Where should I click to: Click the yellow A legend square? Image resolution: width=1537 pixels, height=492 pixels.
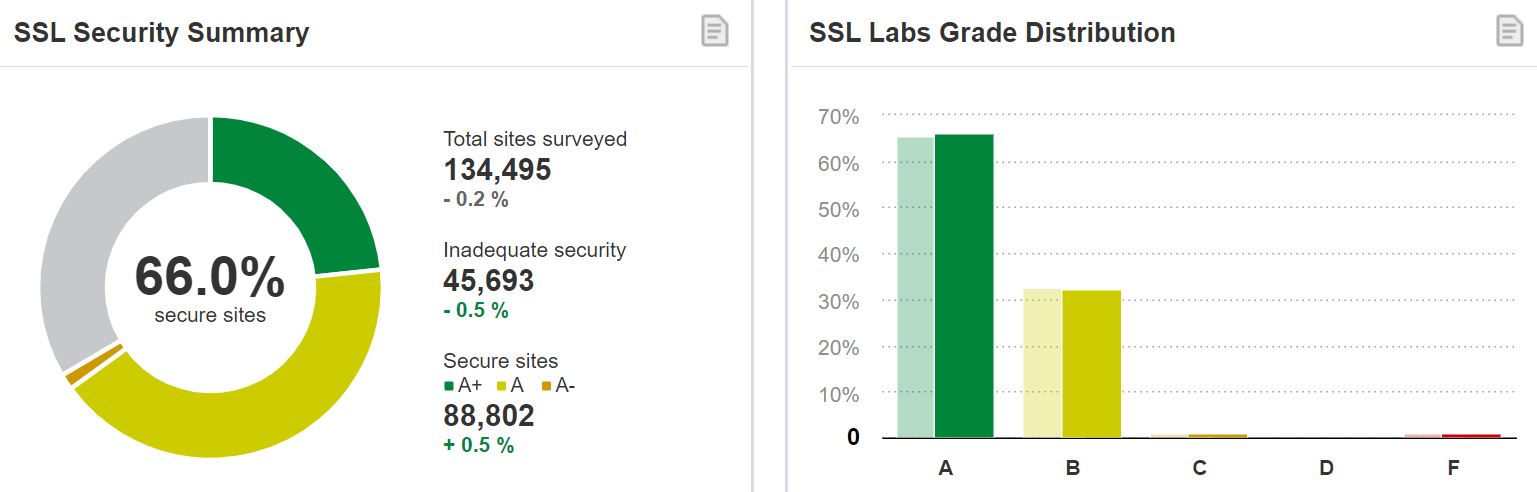500,386
